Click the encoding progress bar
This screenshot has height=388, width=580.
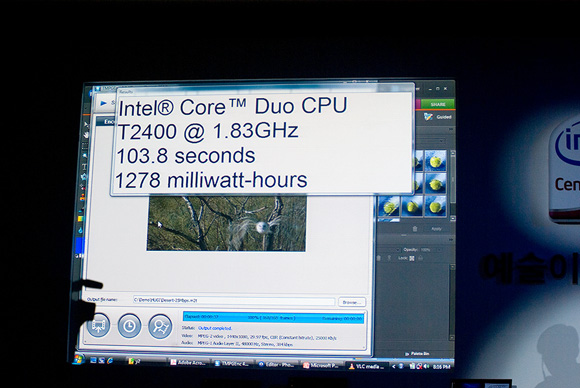pos(273,318)
